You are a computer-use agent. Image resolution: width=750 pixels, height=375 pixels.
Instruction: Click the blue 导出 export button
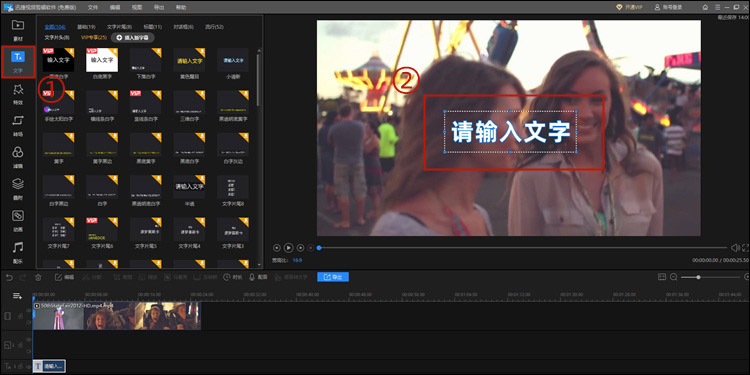click(332, 277)
